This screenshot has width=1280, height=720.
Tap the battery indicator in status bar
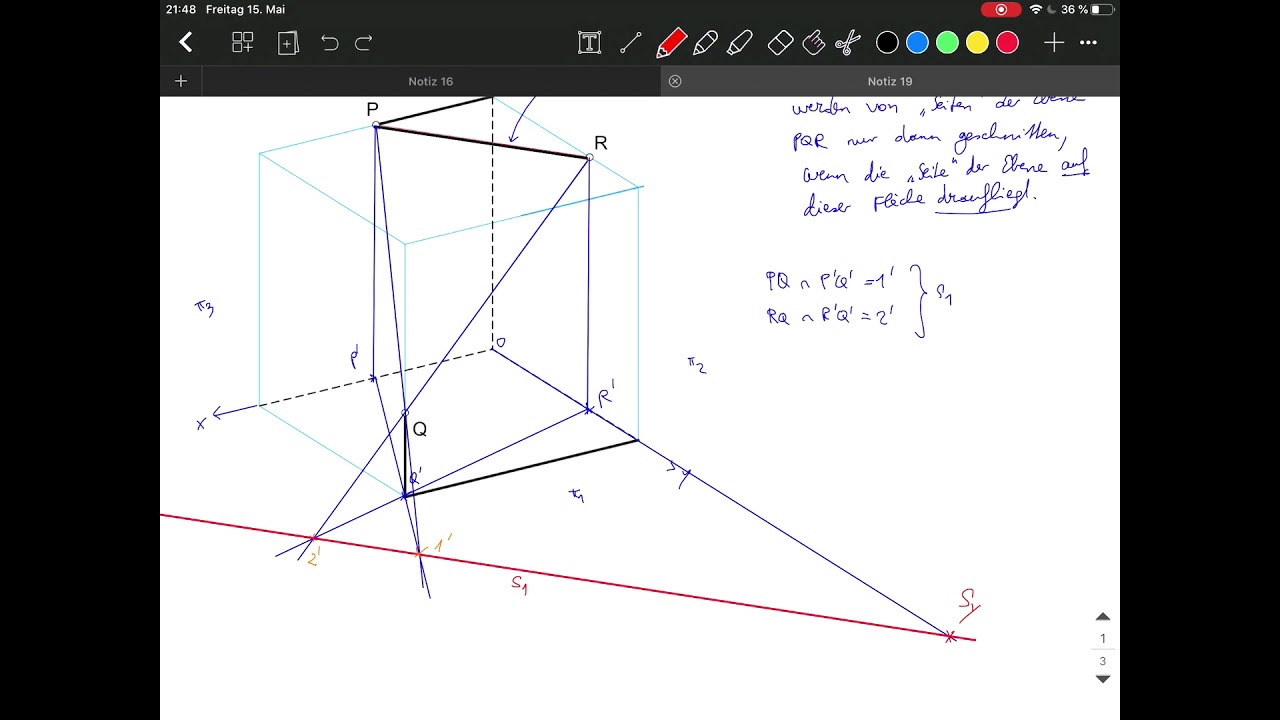click(1102, 9)
